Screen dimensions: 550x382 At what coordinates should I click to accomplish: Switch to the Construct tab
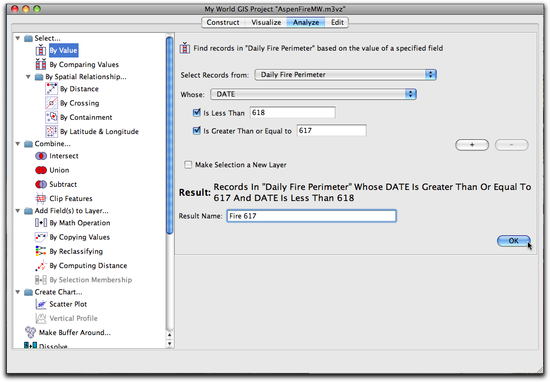pos(223,22)
